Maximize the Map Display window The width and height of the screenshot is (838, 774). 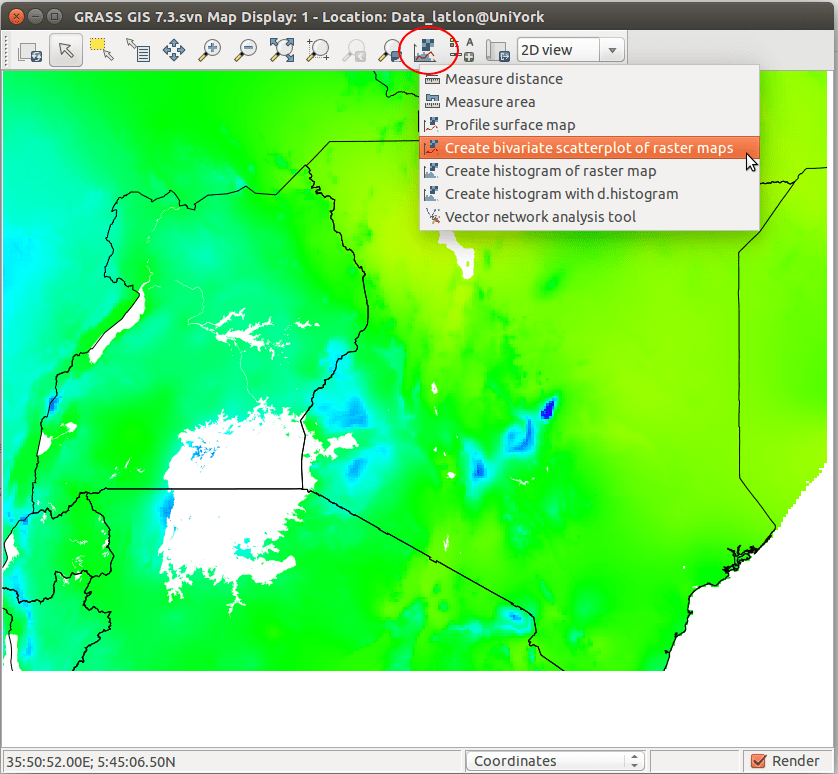[54, 17]
